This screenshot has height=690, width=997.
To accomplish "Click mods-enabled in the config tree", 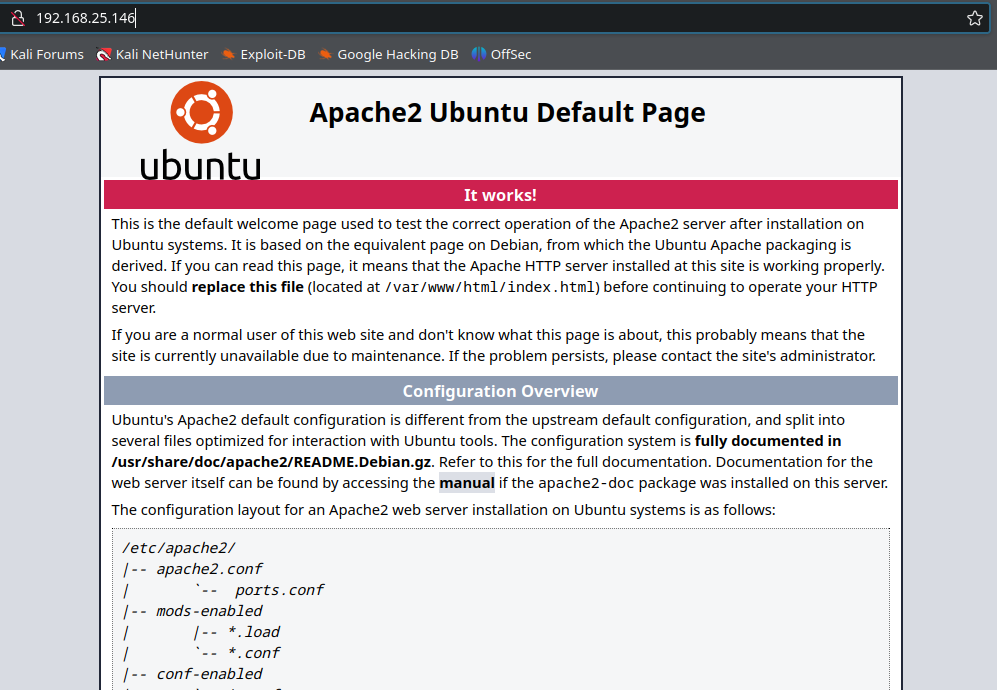I will click(209, 611).
